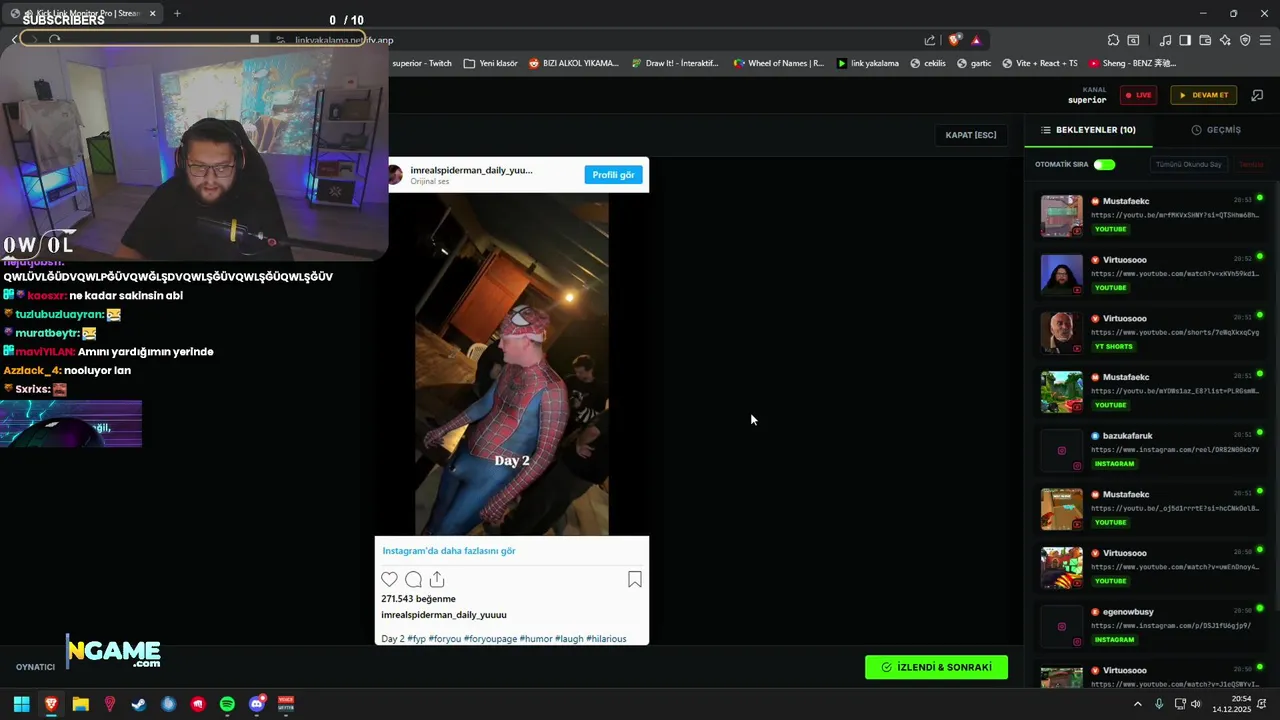The height and width of the screenshot is (720, 1280).
Task: Open the Sheng - BENZ YouTube bookmark
Action: click(x=1132, y=63)
